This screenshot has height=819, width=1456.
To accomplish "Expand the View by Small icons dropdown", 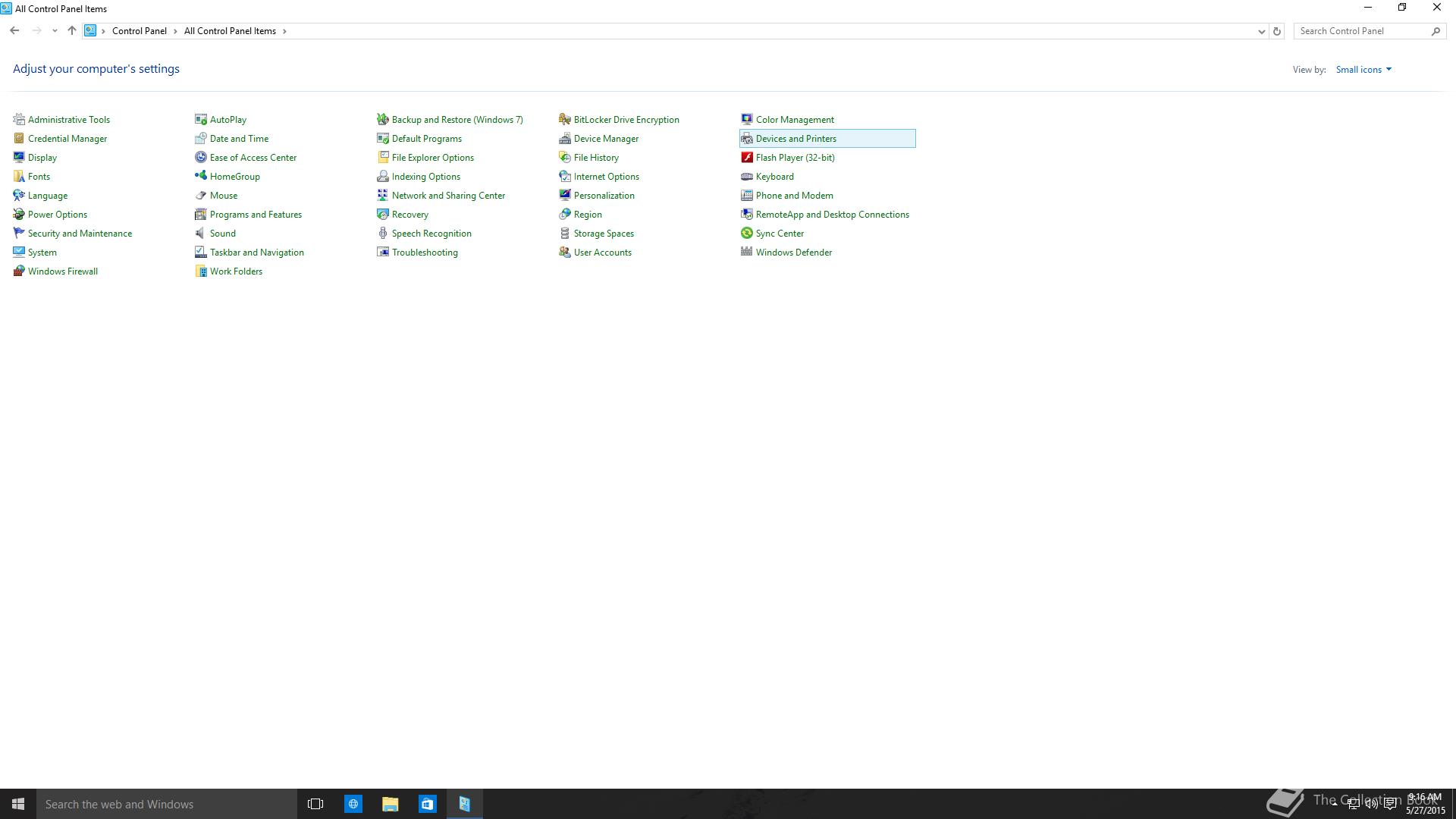I will point(1363,69).
